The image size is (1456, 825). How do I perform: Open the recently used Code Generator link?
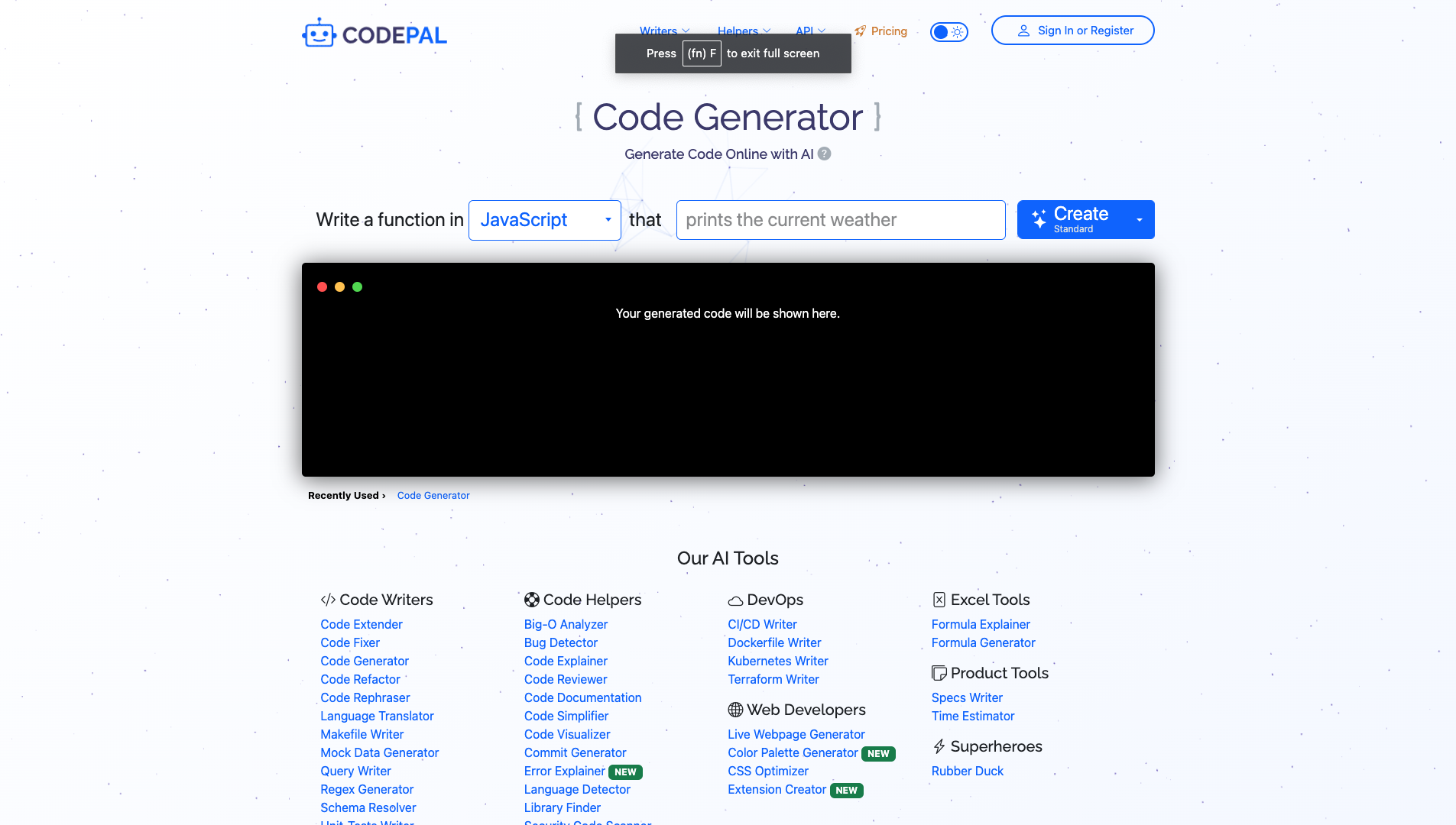click(x=433, y=496)
